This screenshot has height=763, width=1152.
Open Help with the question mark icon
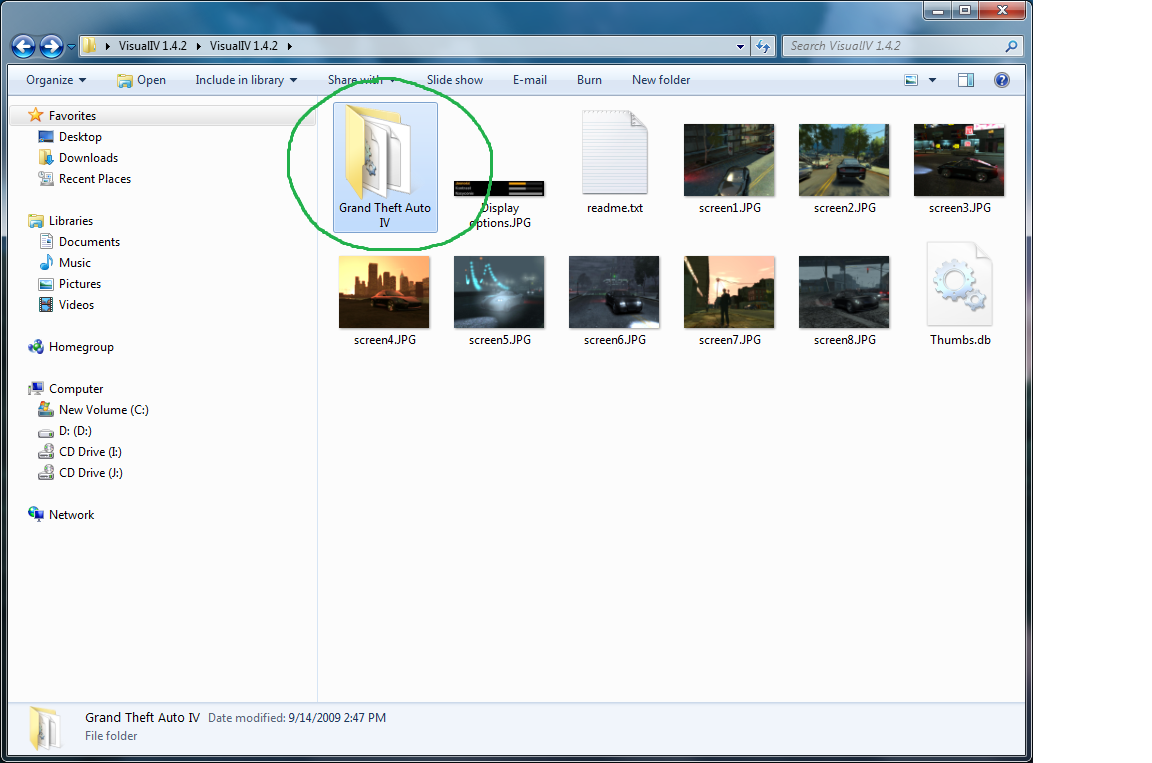pos(1001,80)
